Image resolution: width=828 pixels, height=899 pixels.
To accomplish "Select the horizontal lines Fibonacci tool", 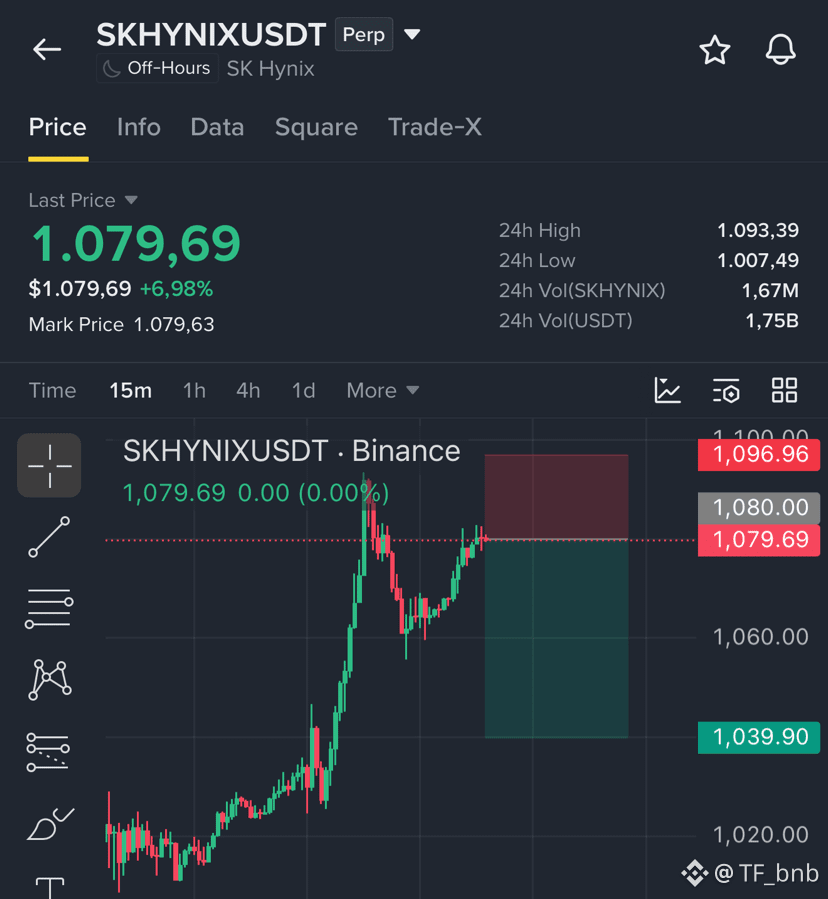I will [x=49, y=608].
